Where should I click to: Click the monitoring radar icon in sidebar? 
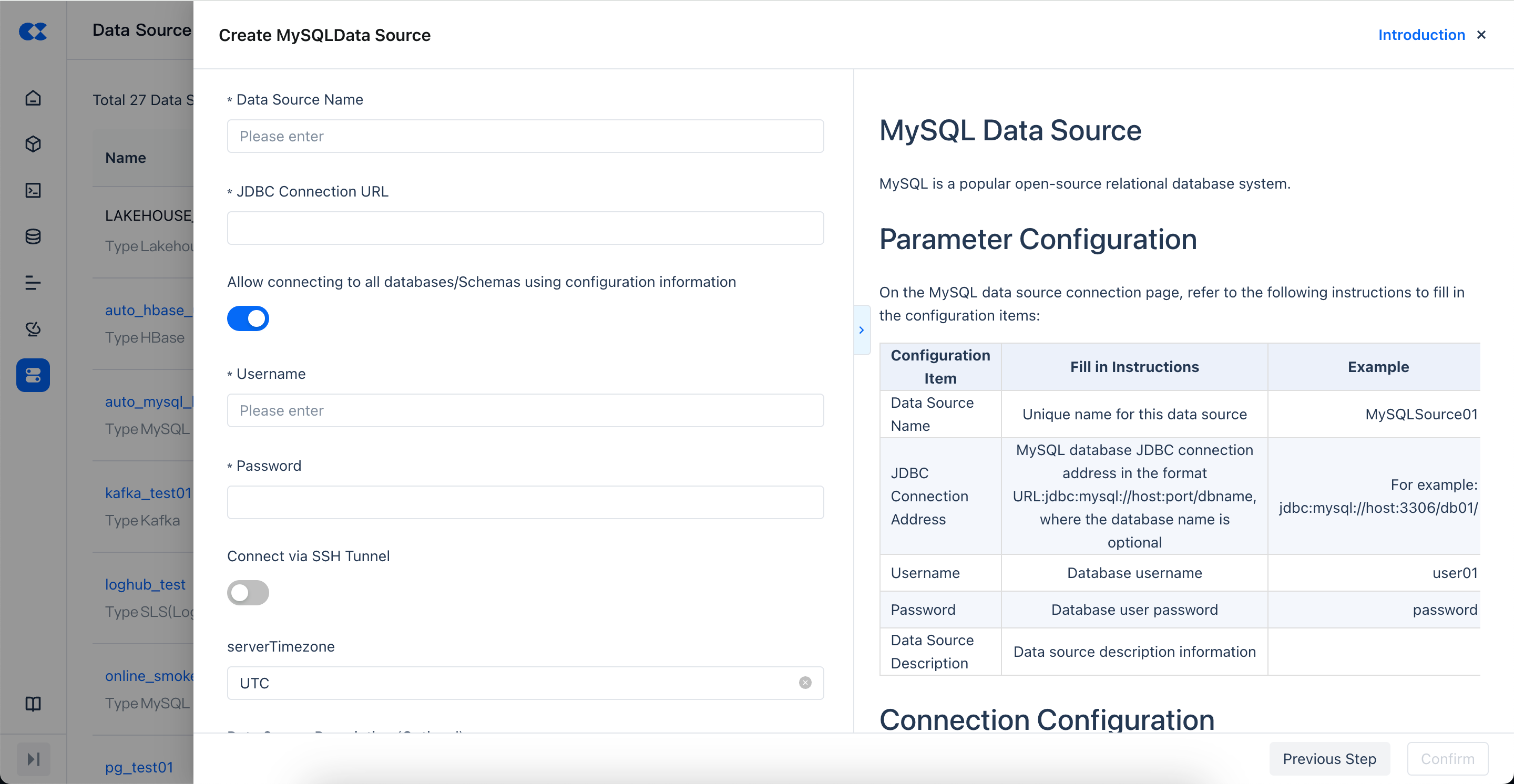[33, 329]
